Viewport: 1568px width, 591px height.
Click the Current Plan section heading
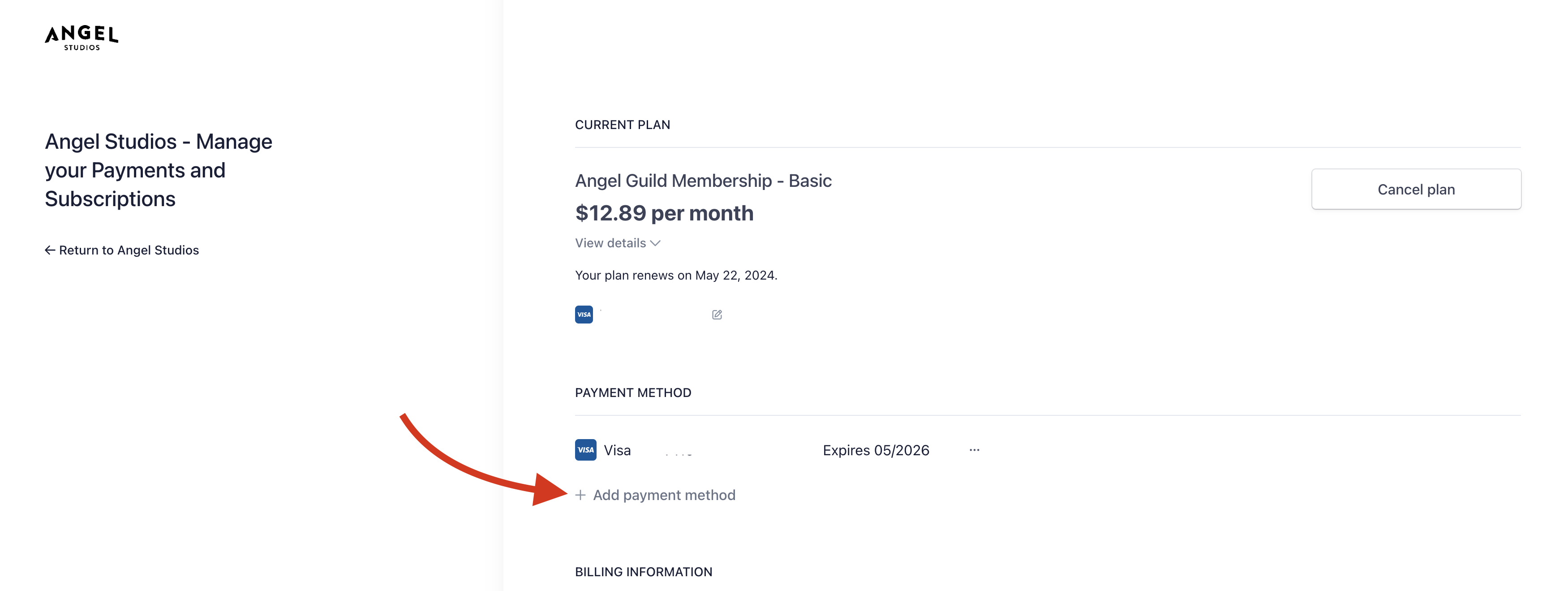622,125
